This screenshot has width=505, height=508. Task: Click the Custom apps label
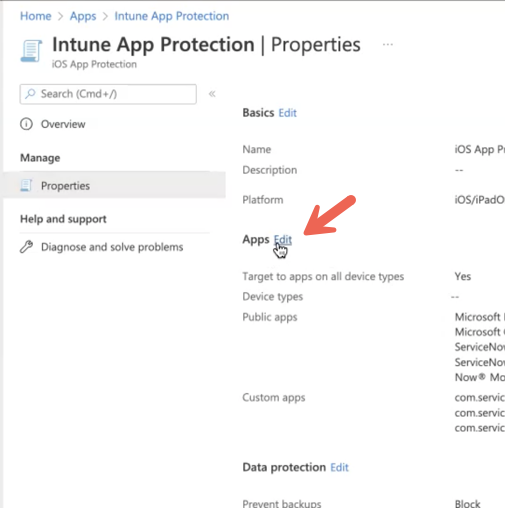[x=274, y=398]
